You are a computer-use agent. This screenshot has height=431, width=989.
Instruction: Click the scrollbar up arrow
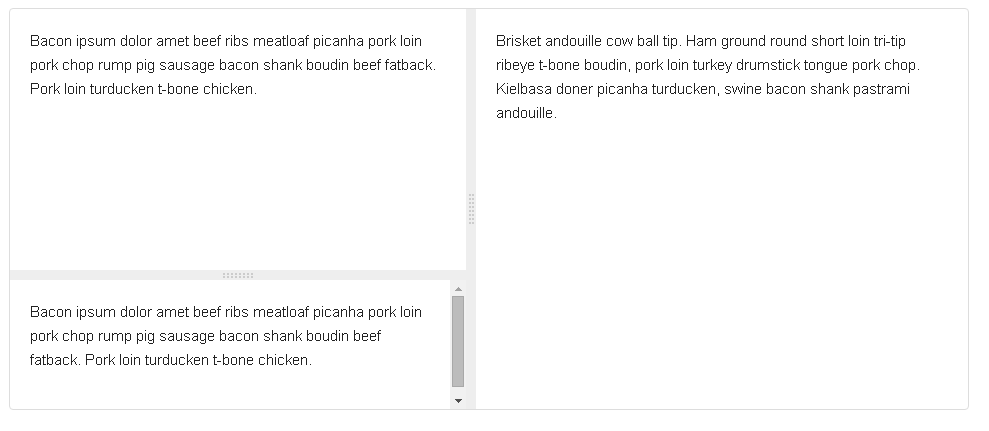tap(459, 289)
